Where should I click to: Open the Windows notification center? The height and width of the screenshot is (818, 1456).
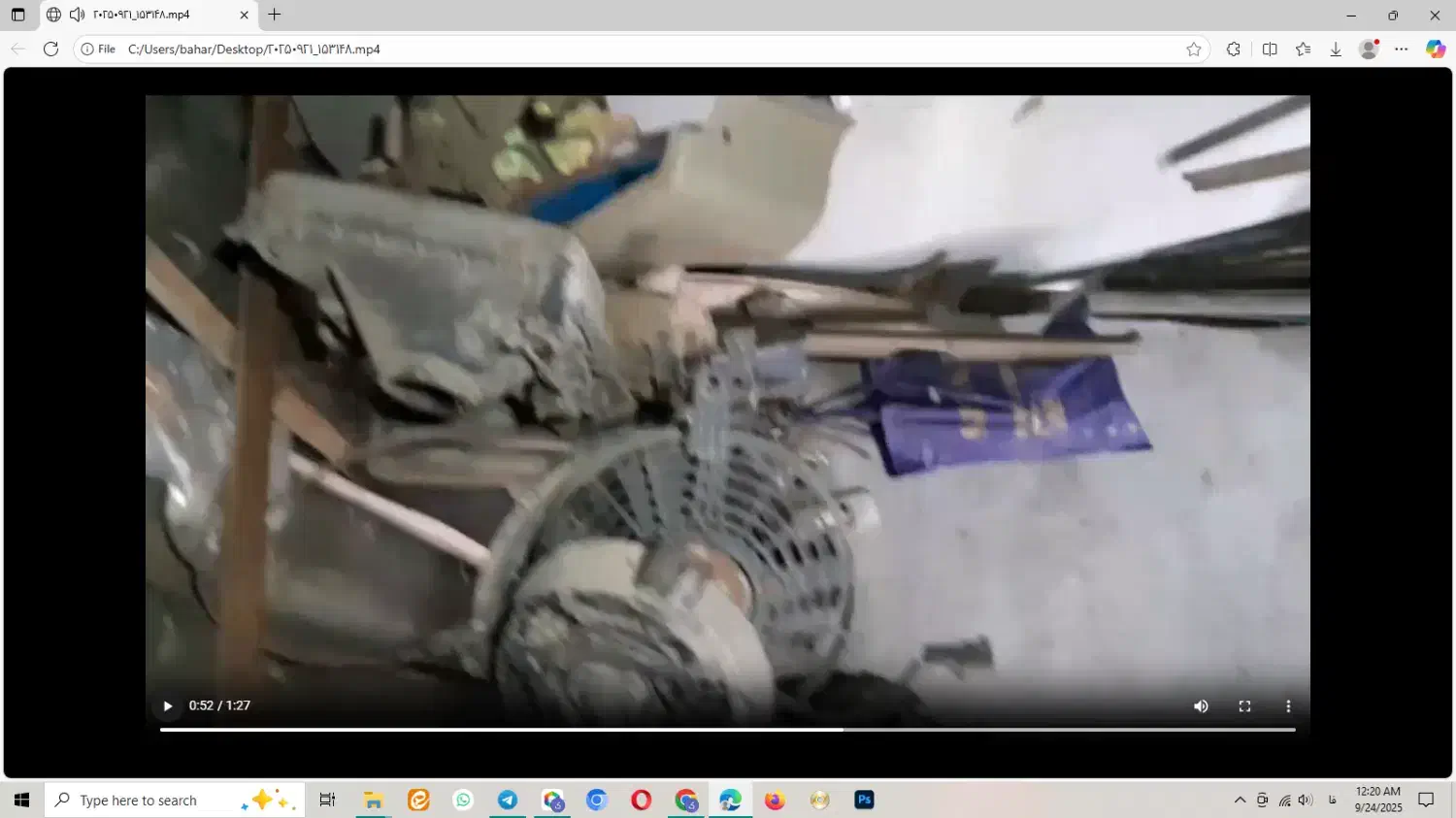[x=1426, y=800]
